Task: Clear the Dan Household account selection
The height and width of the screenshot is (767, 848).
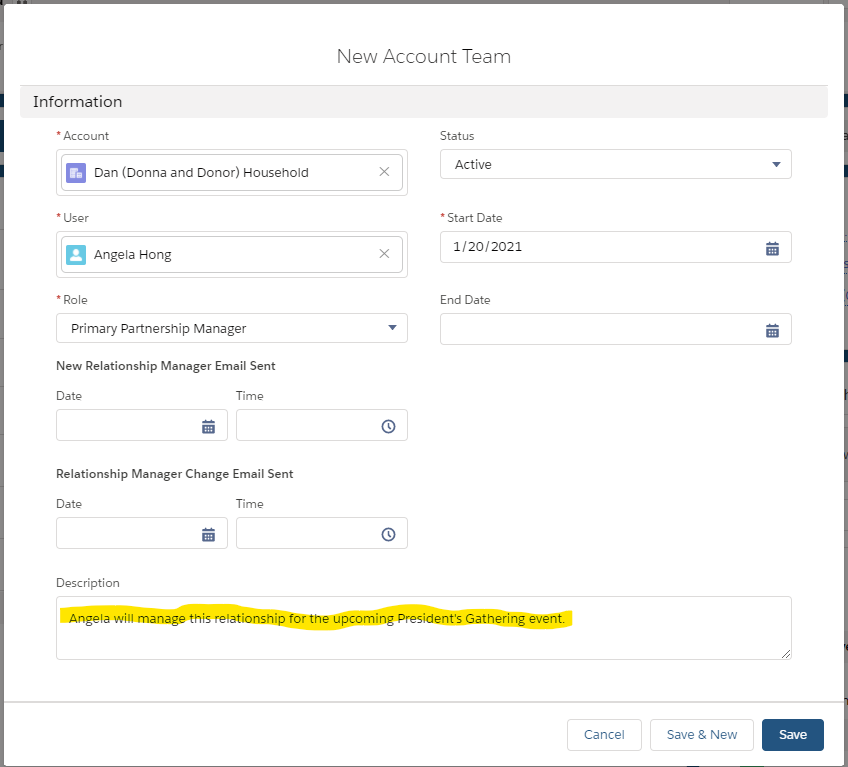Action: click(x=384, y=172)
